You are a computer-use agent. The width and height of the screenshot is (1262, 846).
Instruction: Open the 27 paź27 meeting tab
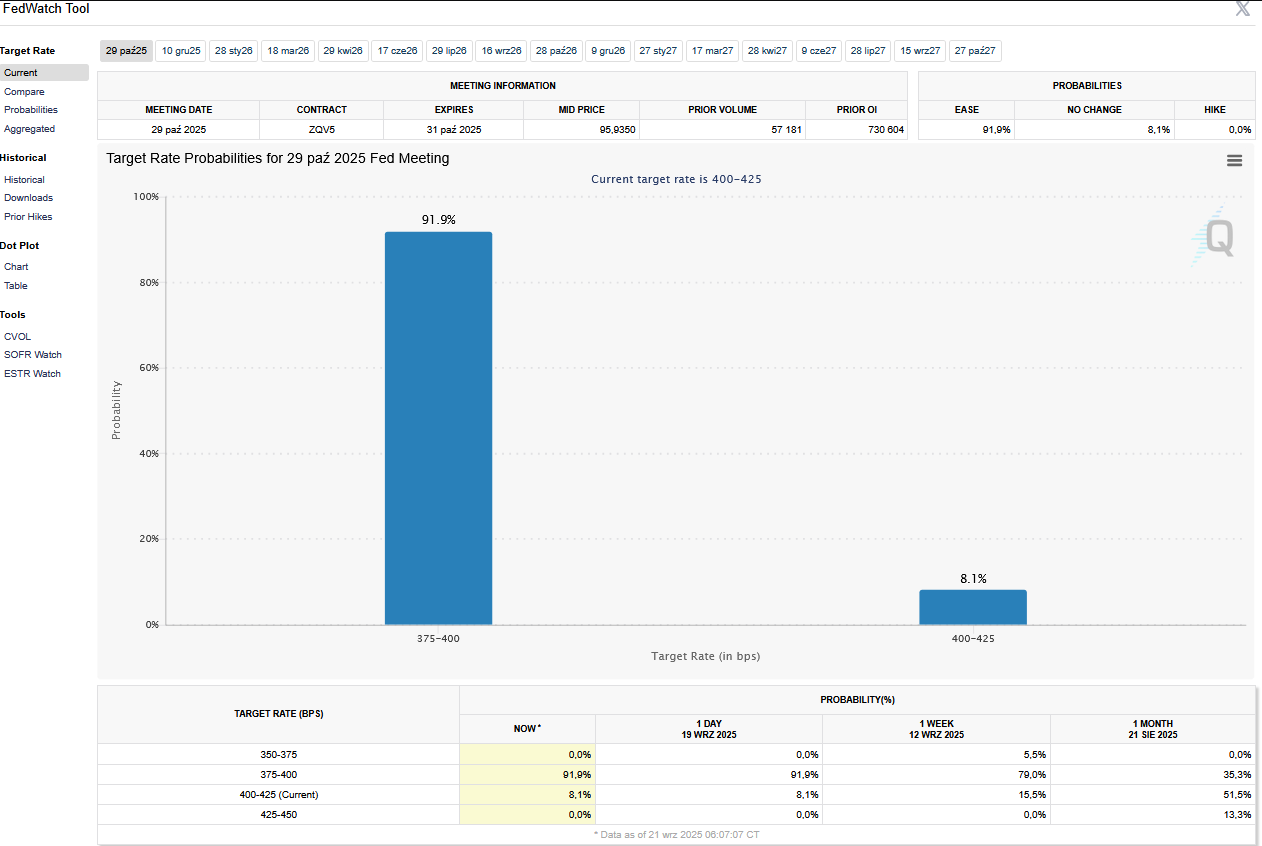coord(975,51)
